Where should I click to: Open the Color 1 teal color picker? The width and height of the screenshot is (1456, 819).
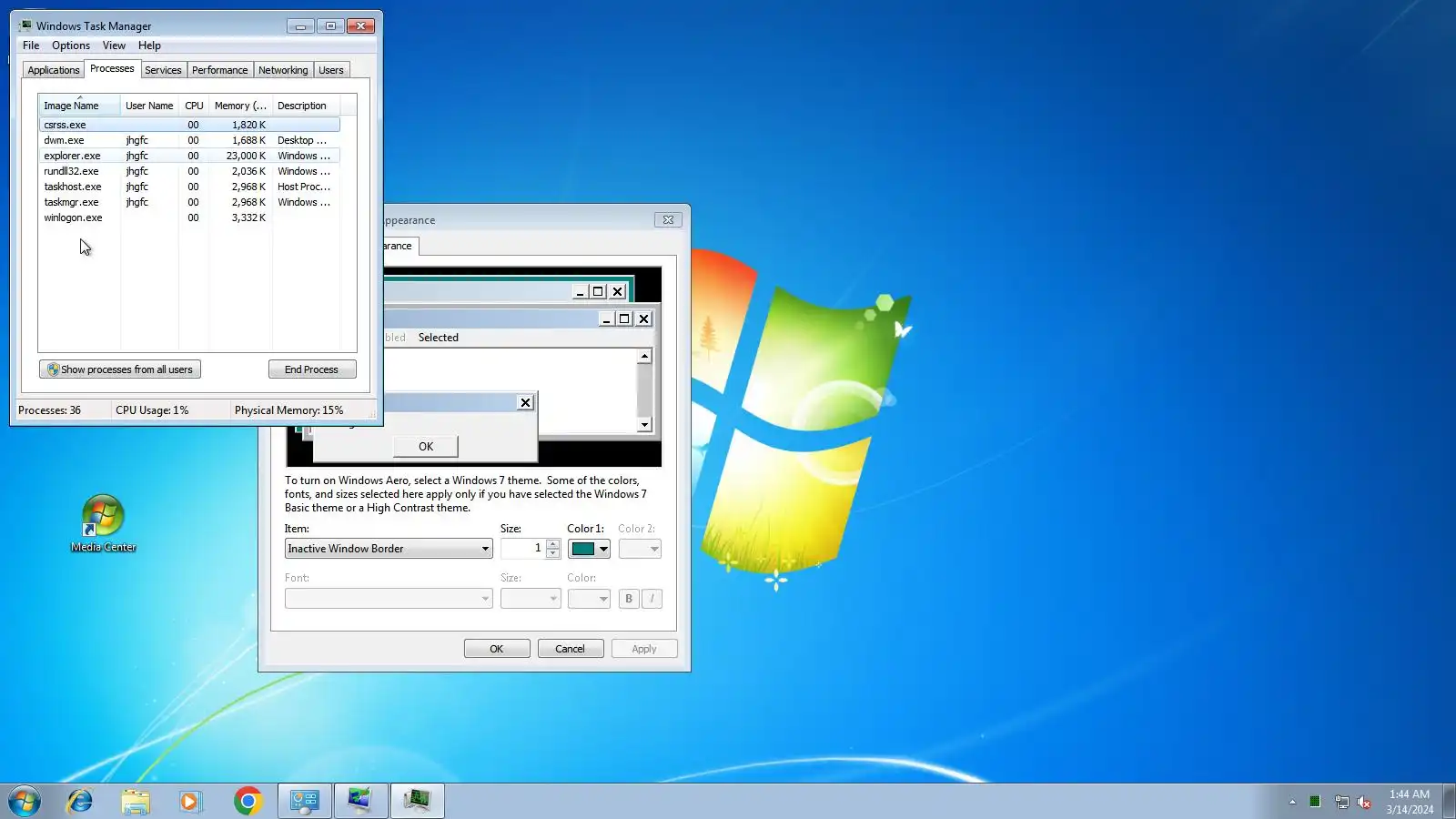(x=589, y=549)
